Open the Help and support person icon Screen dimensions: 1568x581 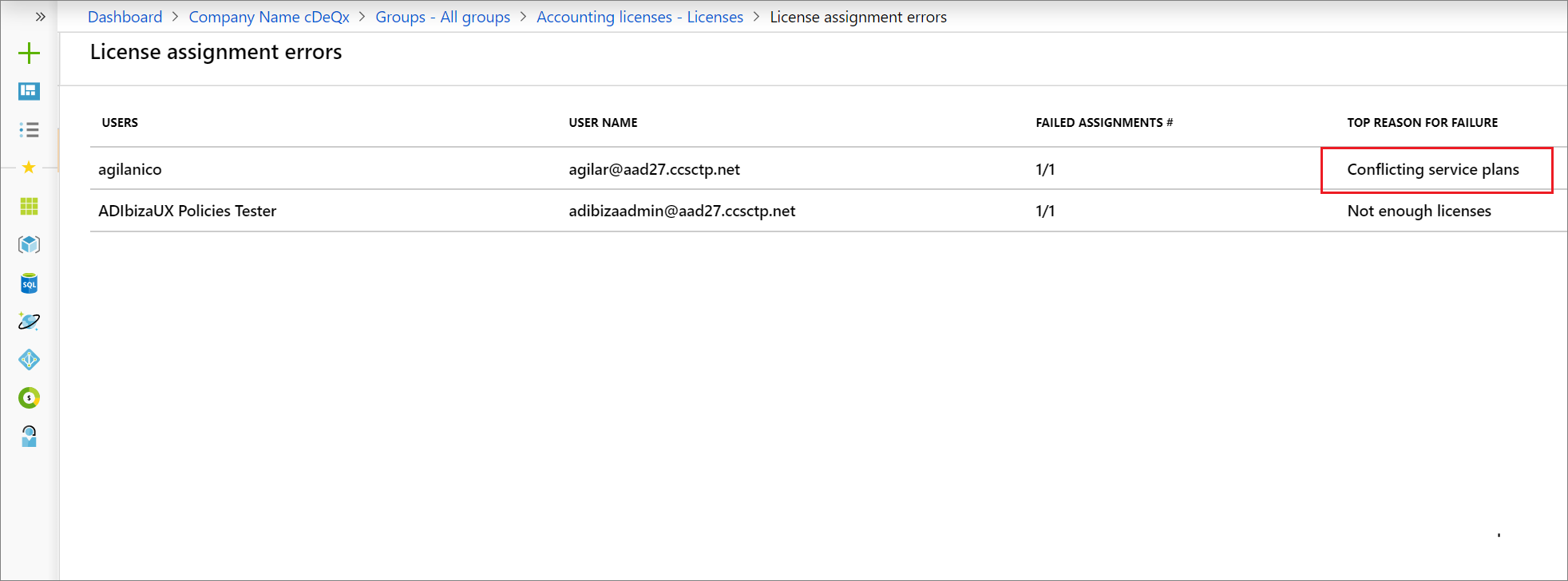click(x=29, y=436)
